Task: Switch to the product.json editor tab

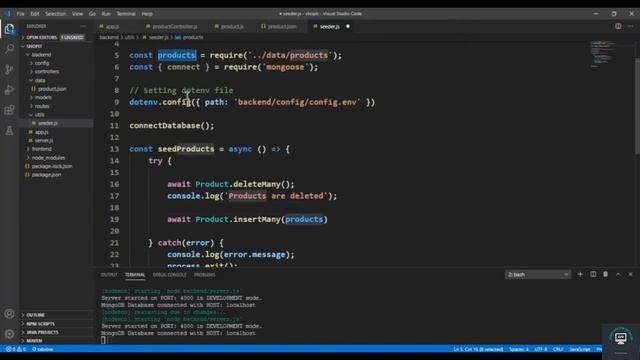Action: click(x=282, y=27)
